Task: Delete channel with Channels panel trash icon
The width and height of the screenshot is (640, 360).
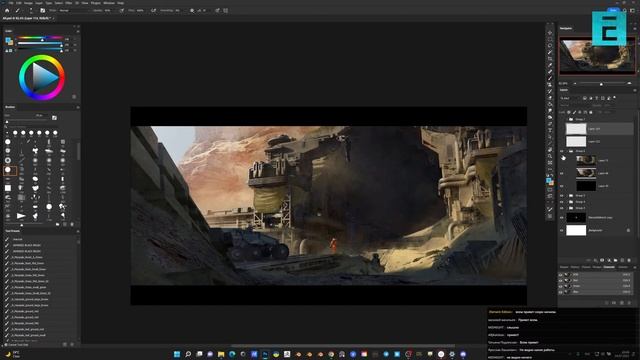Action: (x=629, y=303)
